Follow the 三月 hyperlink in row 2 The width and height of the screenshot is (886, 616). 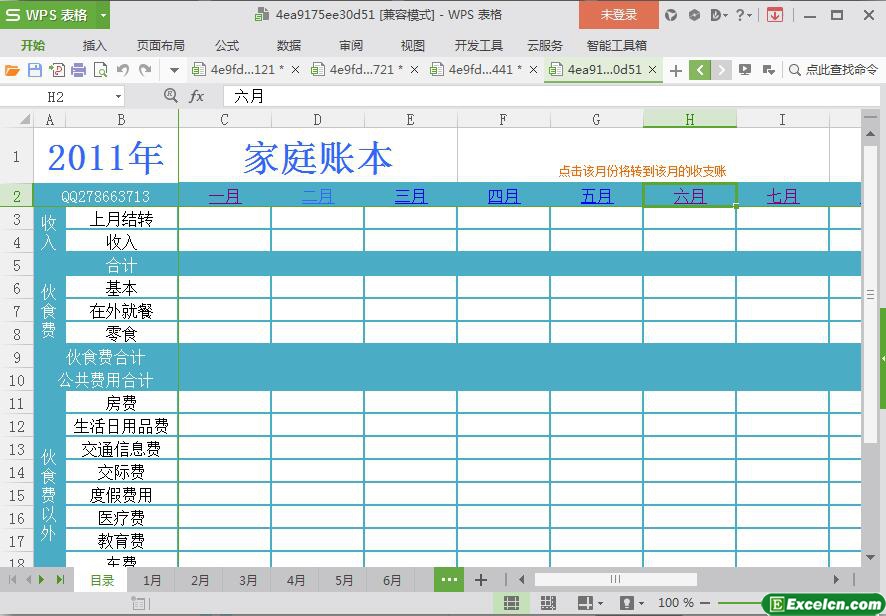(410, 196)
